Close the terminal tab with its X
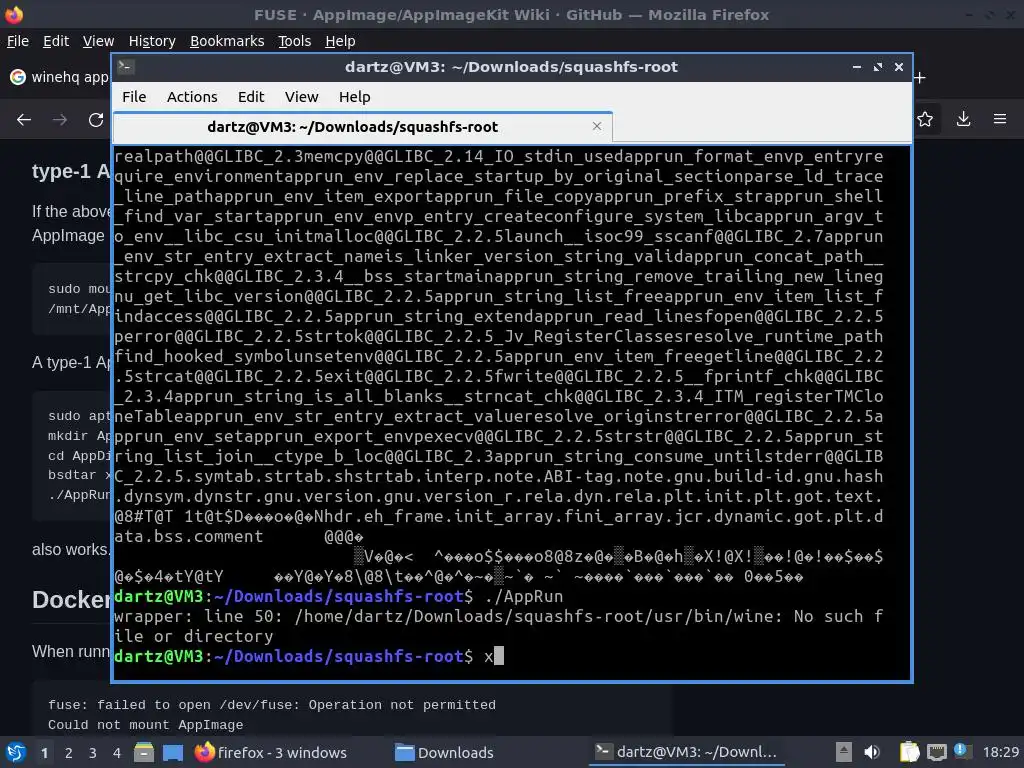This screenshot has height=768, width=1024. click(597, 126)
